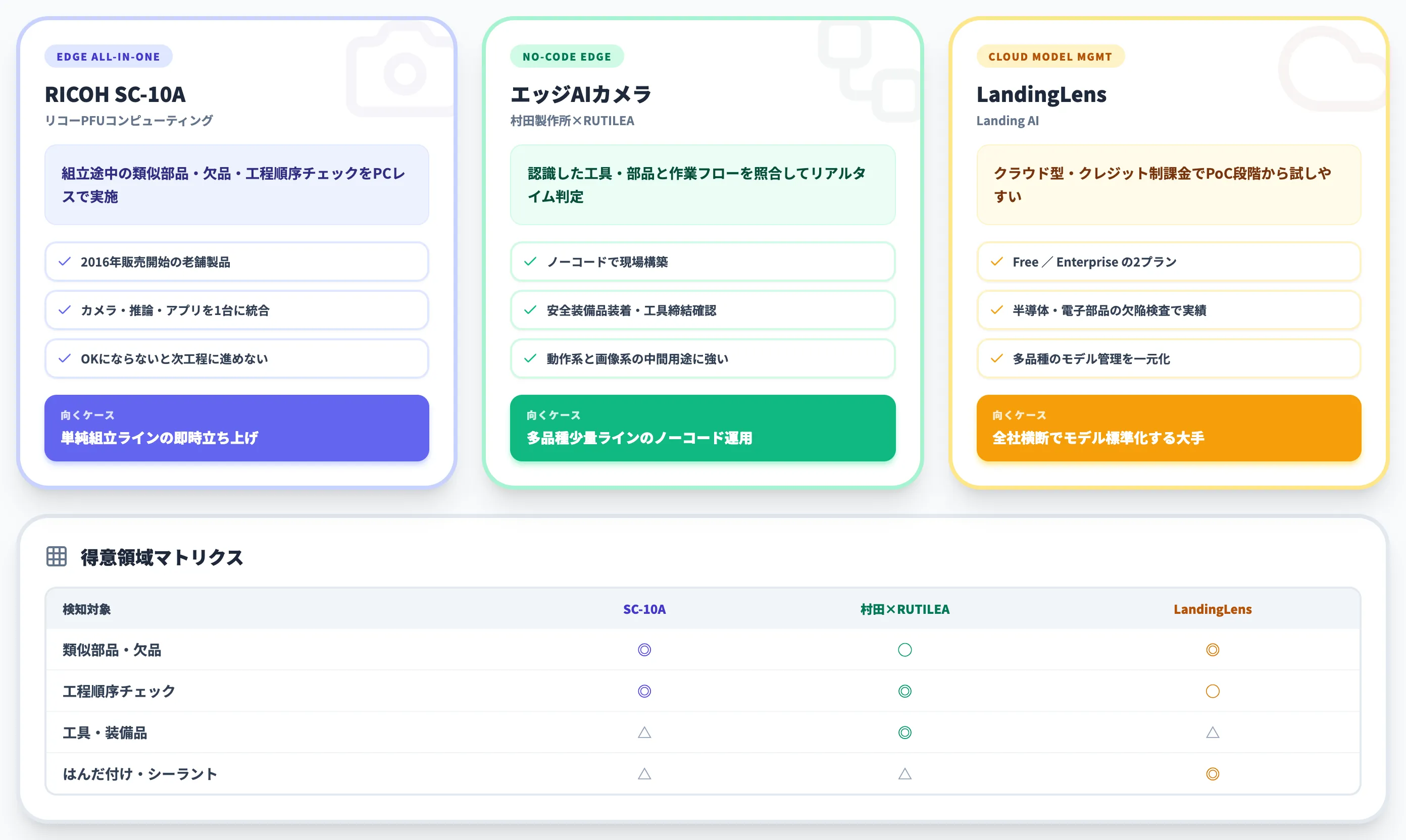1406x840 pixels.
Task: Click the NO-CODE EDGE badge
Action: [567, 57]
